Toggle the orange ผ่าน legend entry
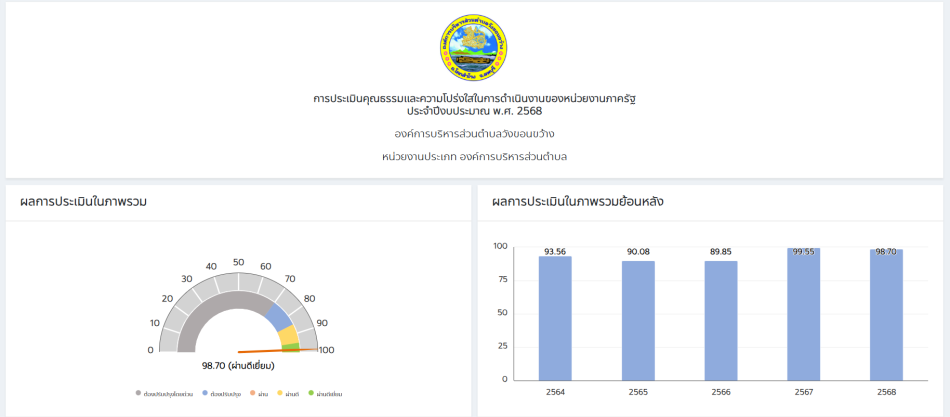The width and height of the screenshot is (950, 417). [x=259, y=394]
